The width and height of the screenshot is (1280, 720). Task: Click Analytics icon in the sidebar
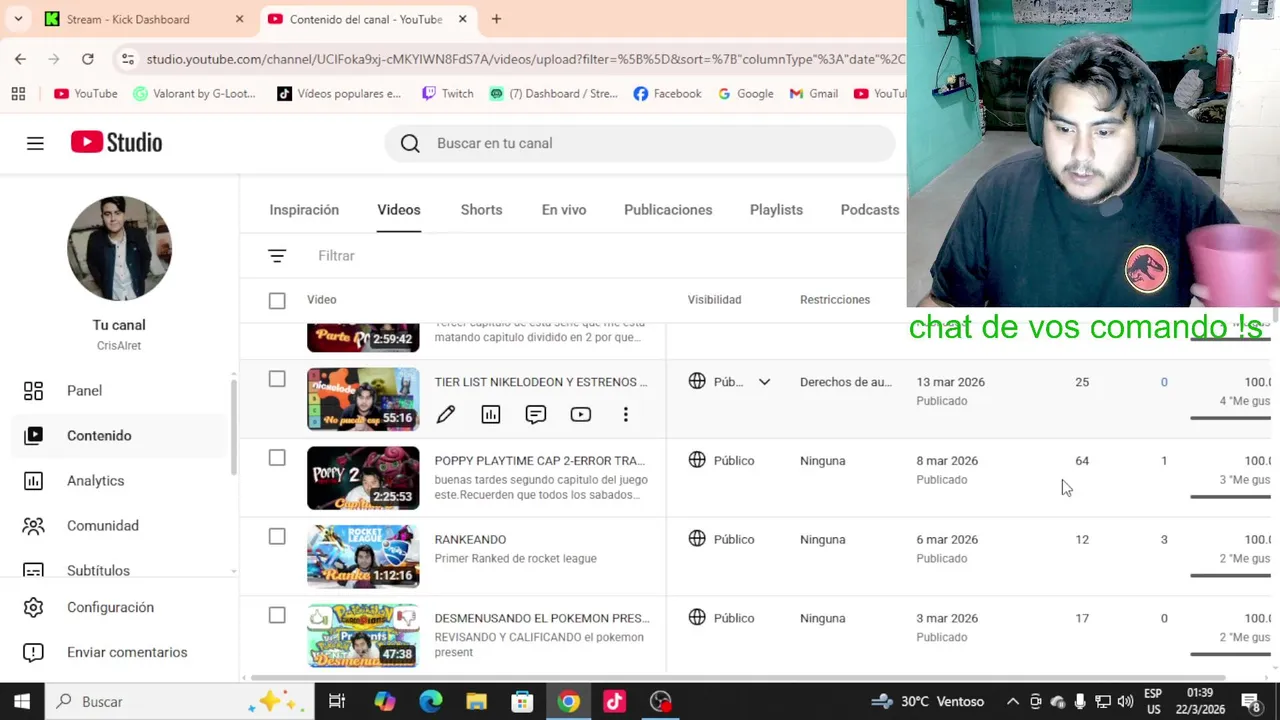[33, 481]
